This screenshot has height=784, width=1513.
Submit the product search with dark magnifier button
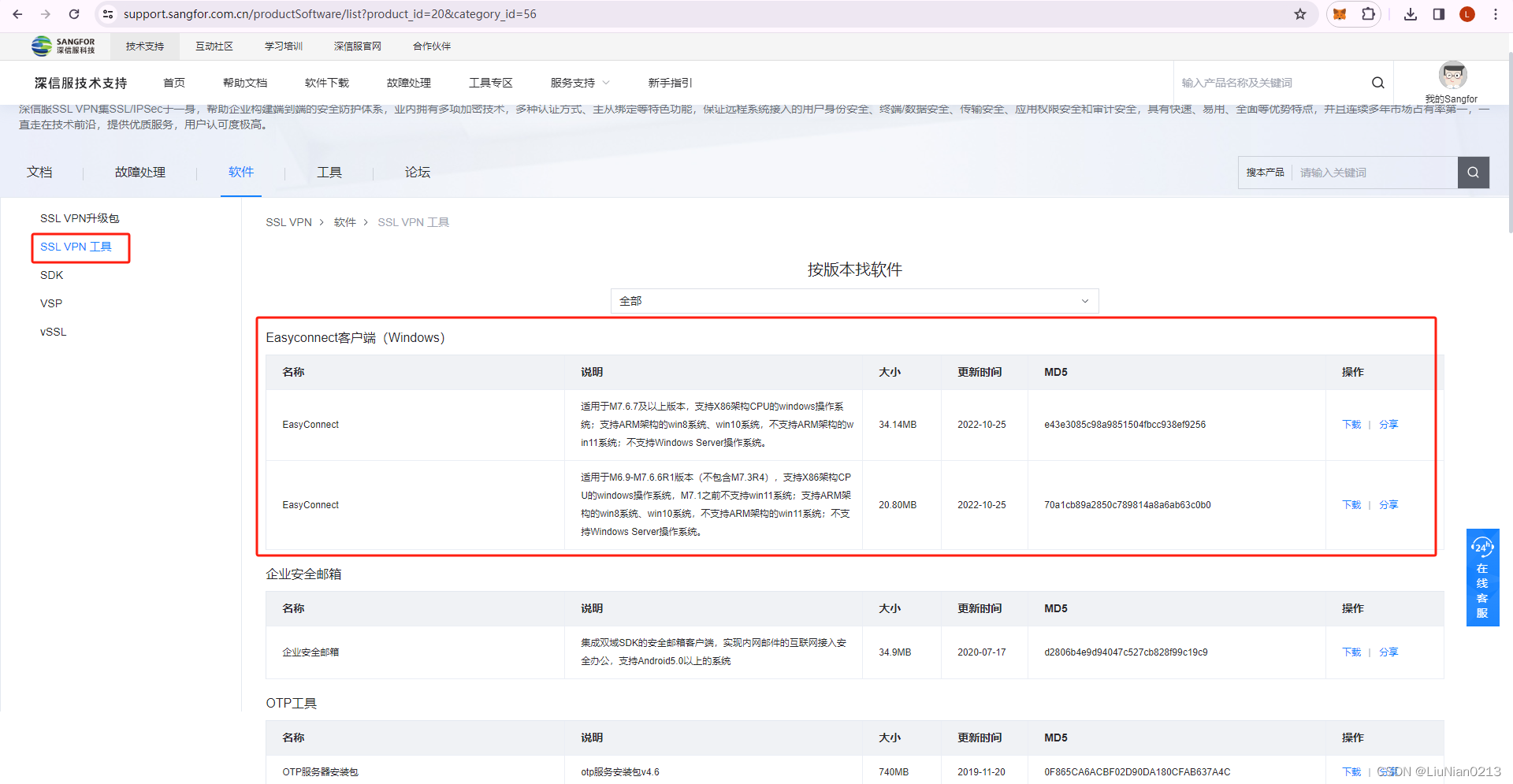1474,173
